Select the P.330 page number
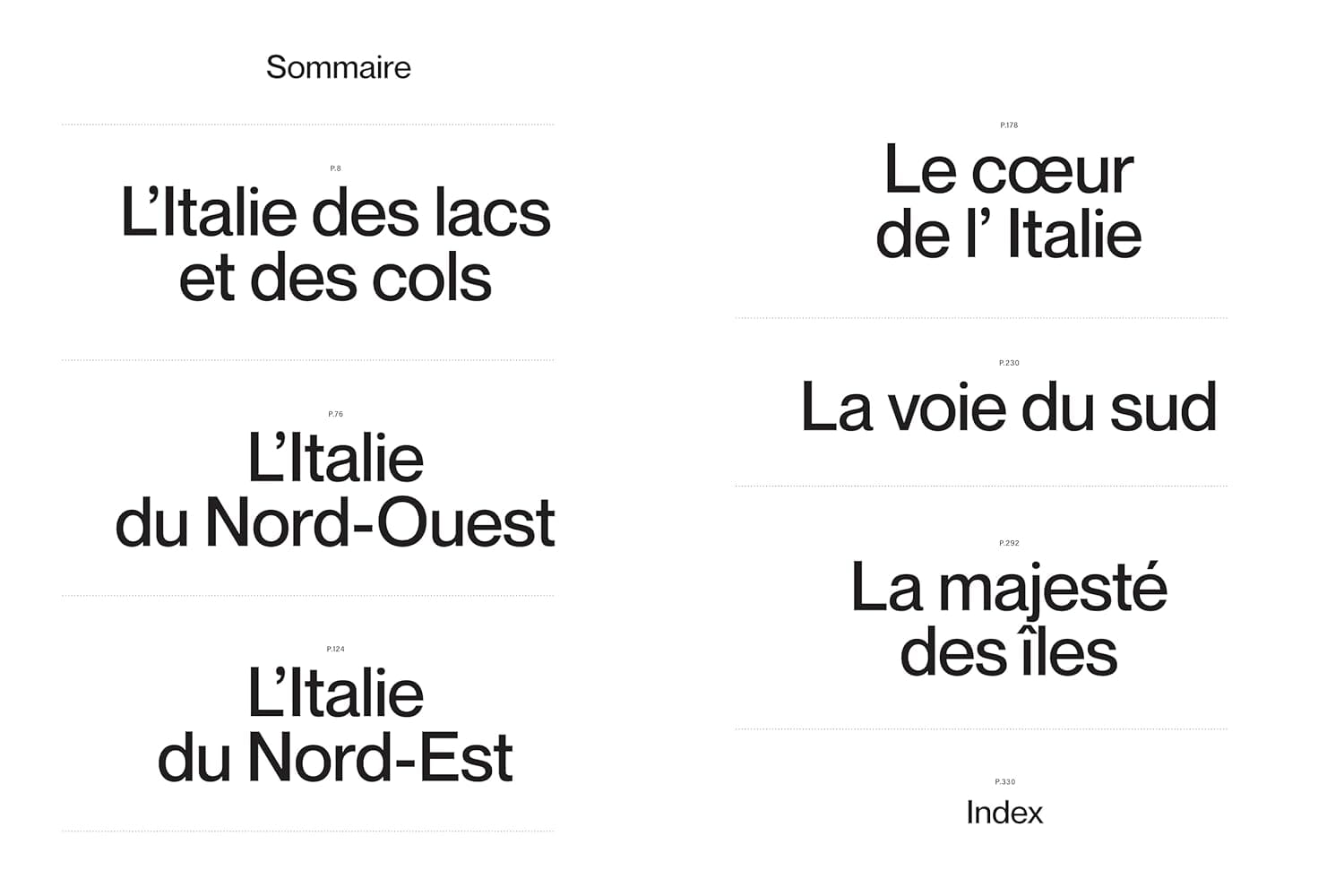This screenshot has height=896, width=1344. [x=1004, y=782]
